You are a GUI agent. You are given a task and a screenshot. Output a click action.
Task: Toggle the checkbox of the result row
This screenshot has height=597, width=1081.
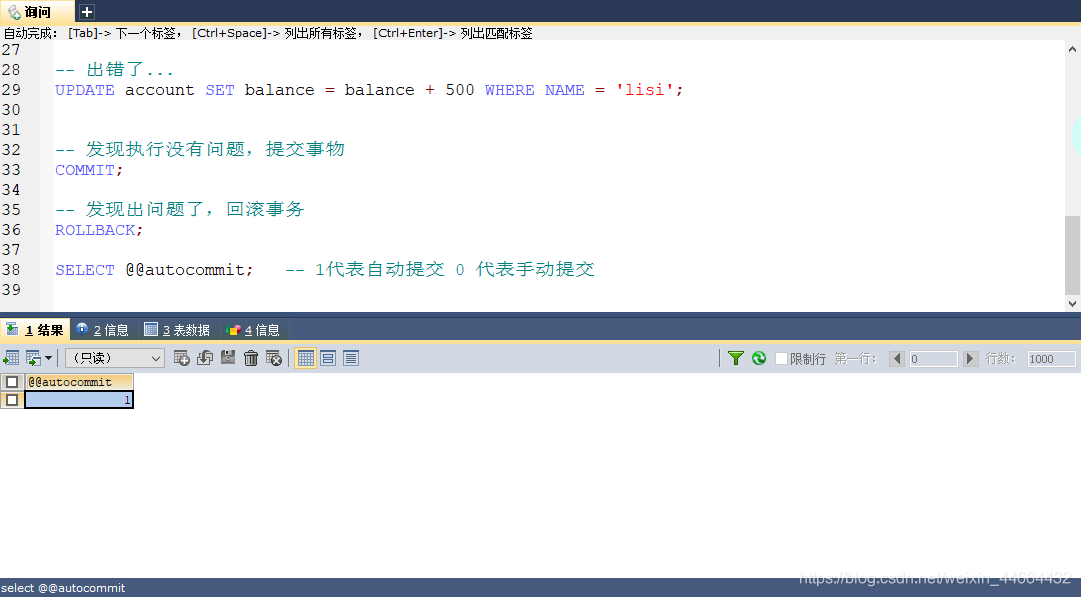coord(12,400)
